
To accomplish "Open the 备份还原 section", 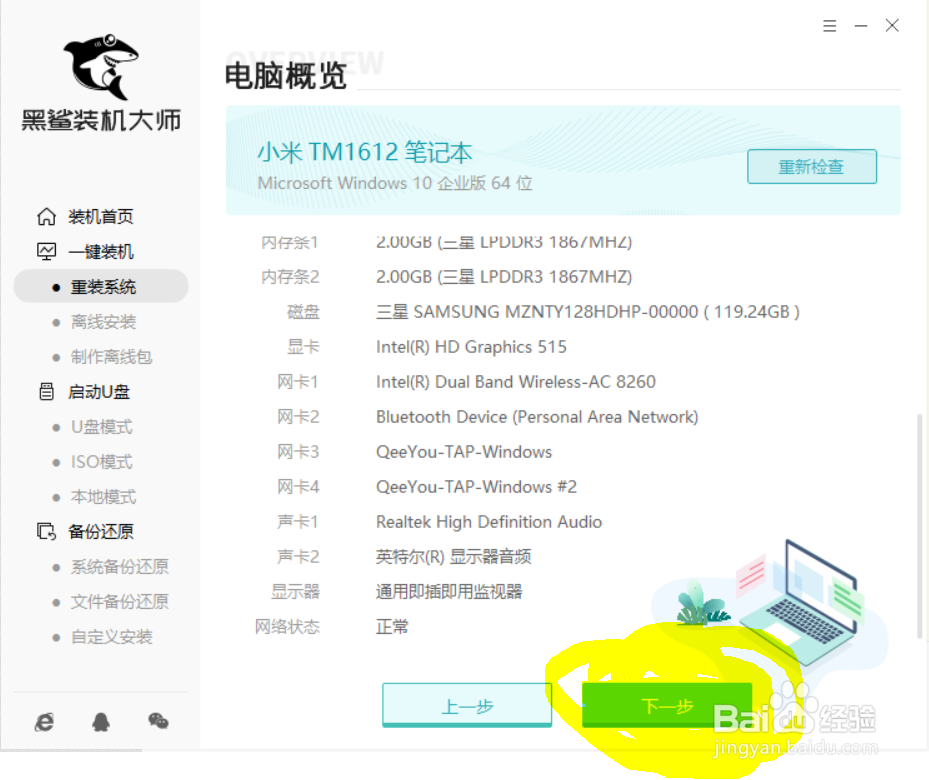I will (101, 531).
